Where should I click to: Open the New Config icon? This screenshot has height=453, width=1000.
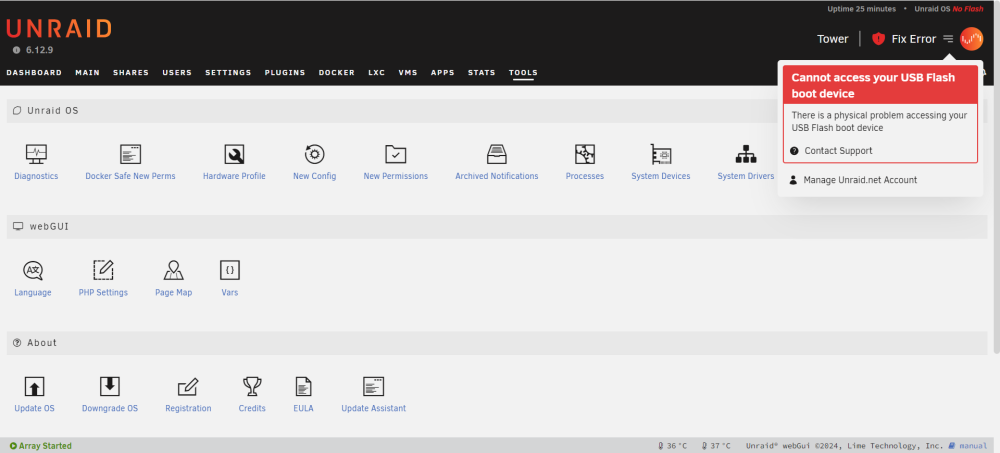(x=314, y=154)
